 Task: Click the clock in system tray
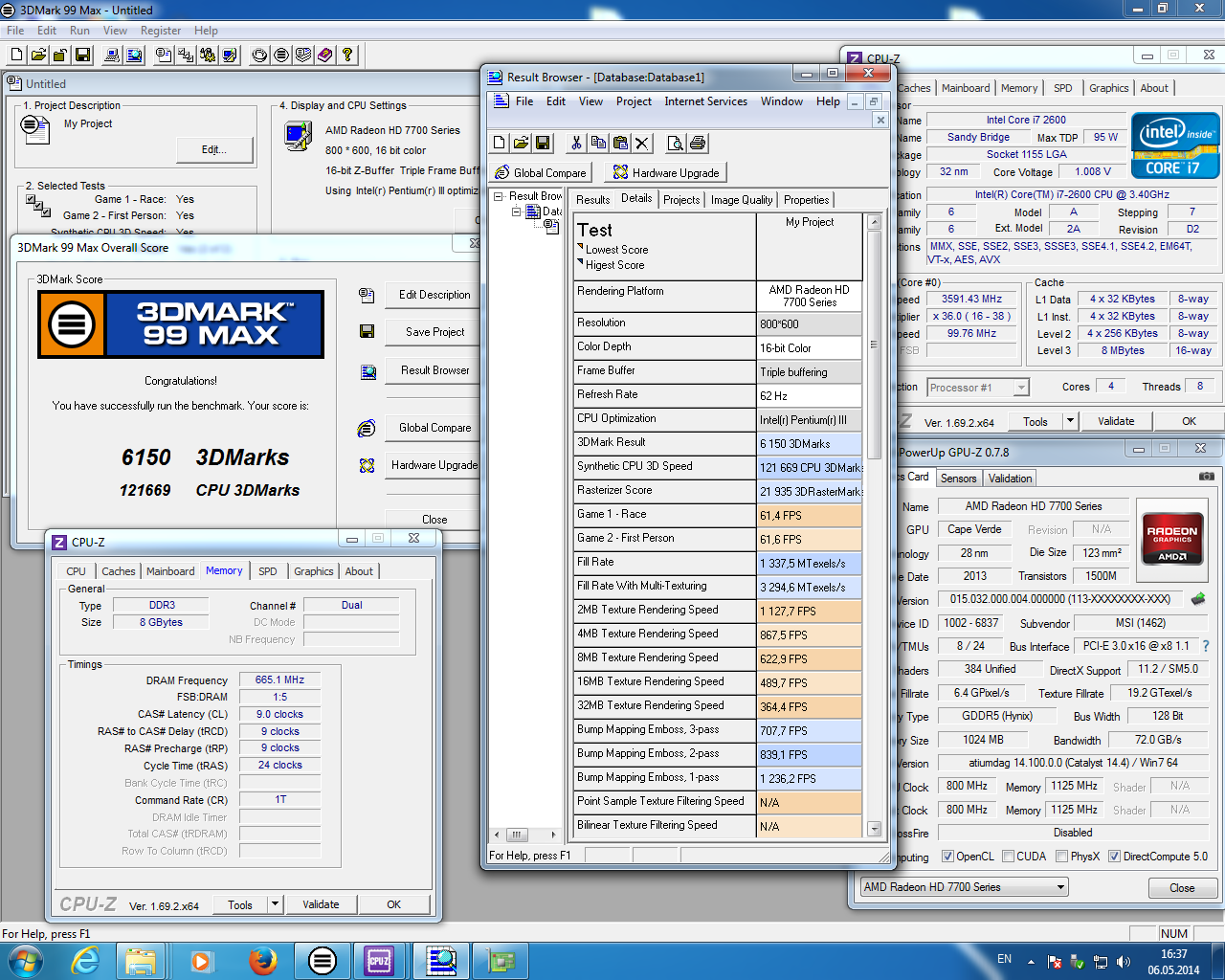pos(1173,962)
